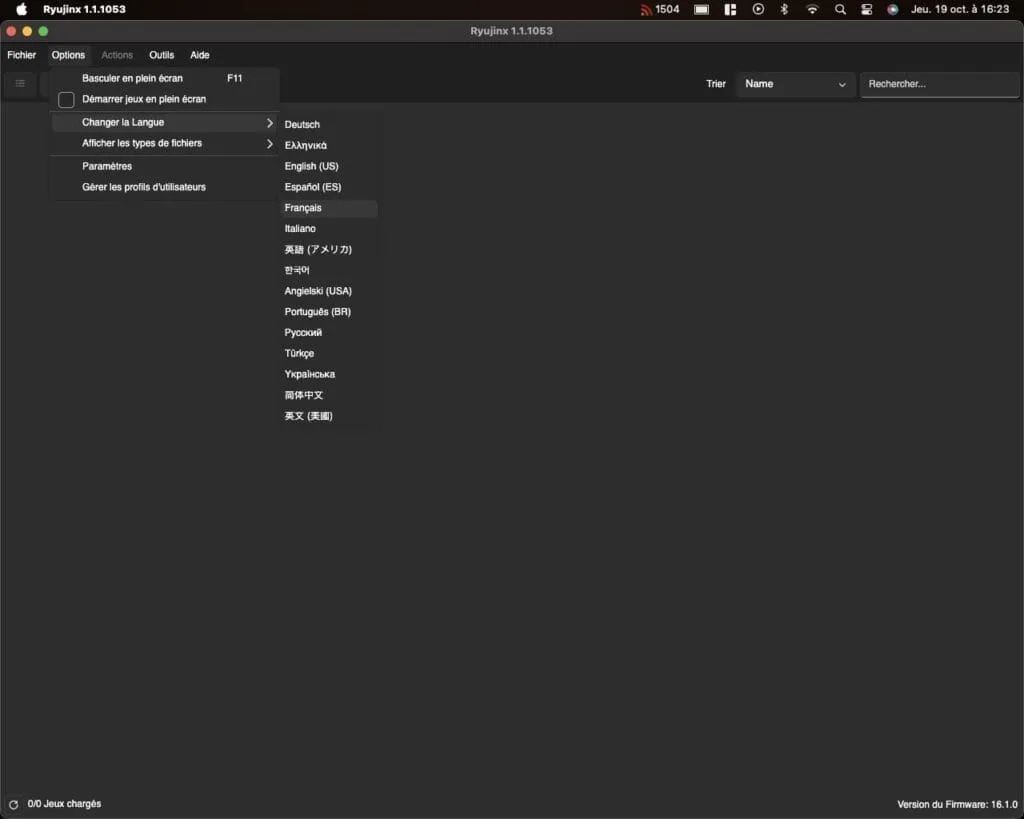Click the Wi-Fi icon in the menu bar

pos(812,9)
